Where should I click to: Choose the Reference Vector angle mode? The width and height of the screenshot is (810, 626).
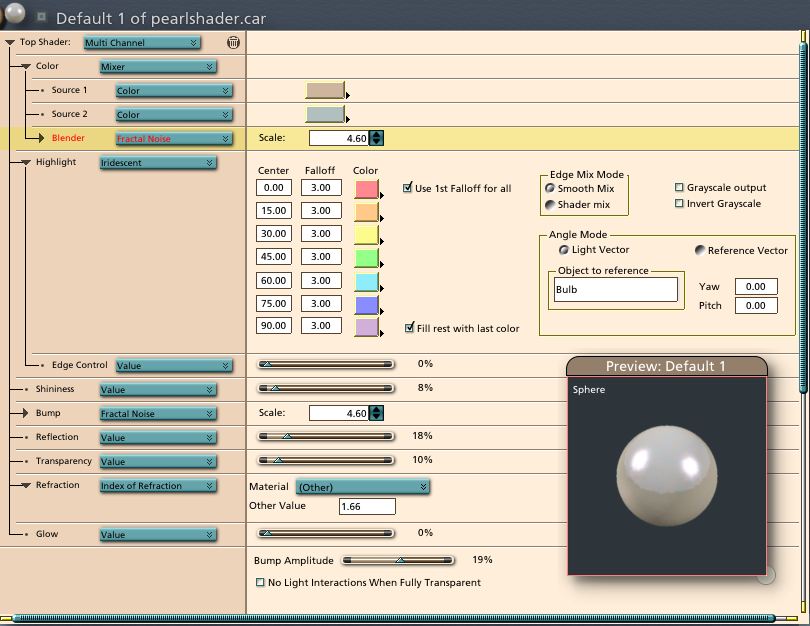click(x=700, y=250)
